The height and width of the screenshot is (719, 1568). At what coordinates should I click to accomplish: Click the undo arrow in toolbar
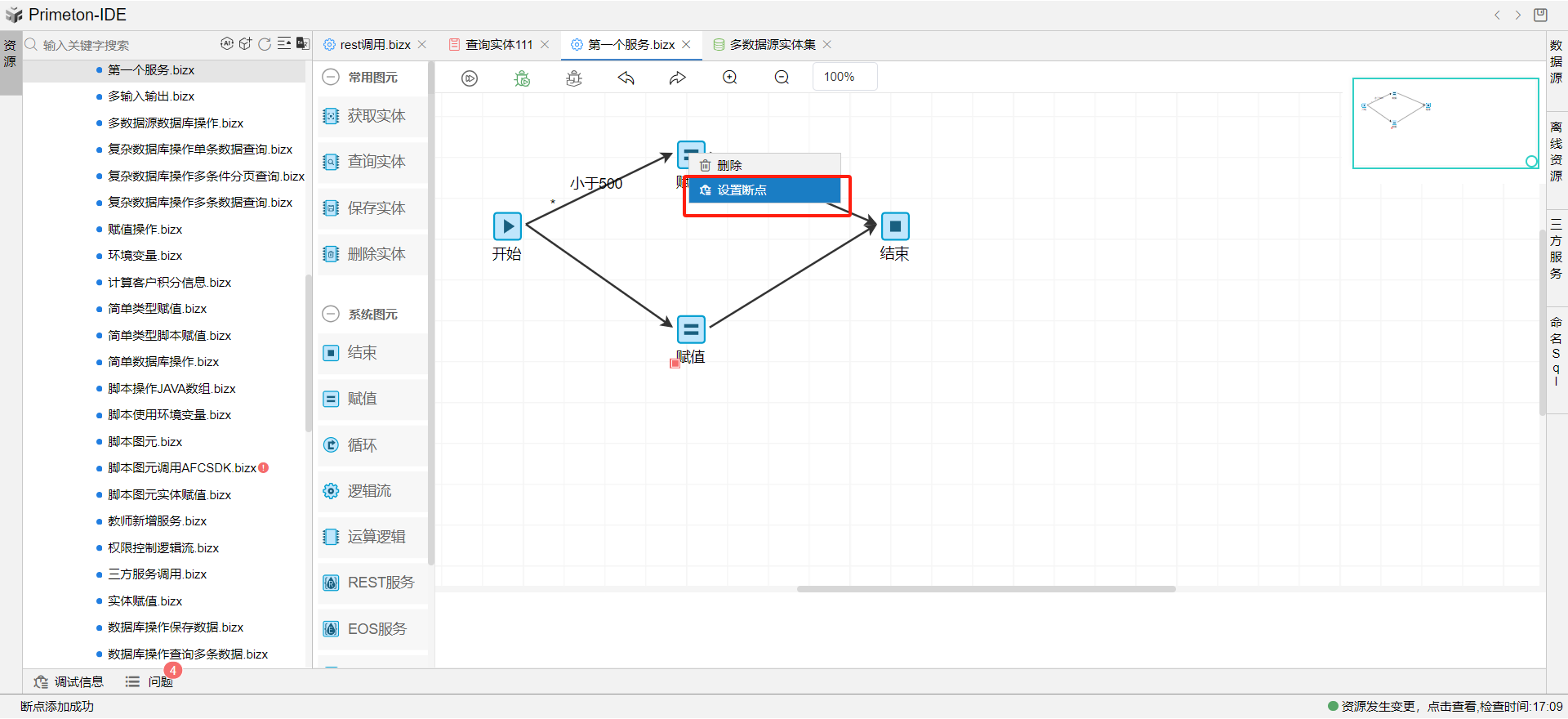tap(626, 78)
